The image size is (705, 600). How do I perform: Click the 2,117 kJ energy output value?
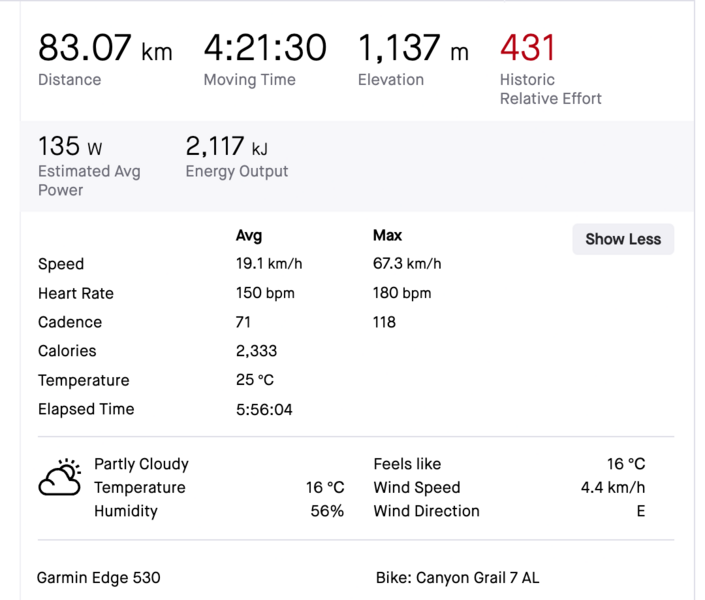click(227, 147)
